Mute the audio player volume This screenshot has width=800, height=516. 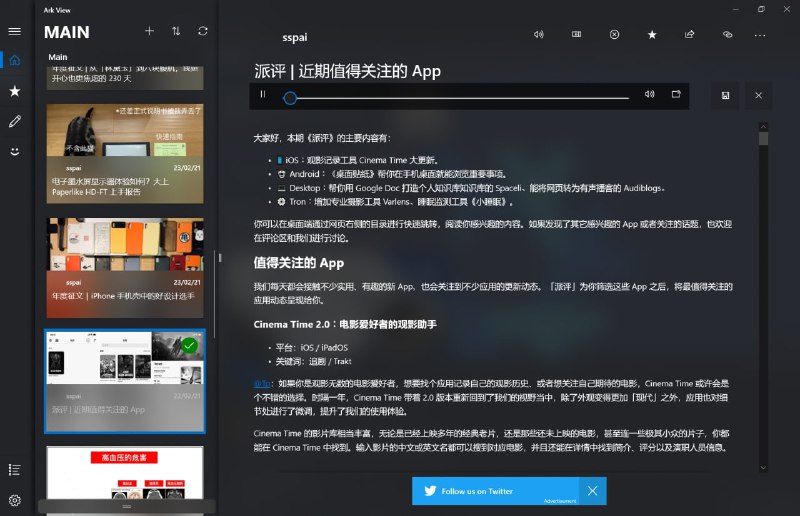point(649,95)
